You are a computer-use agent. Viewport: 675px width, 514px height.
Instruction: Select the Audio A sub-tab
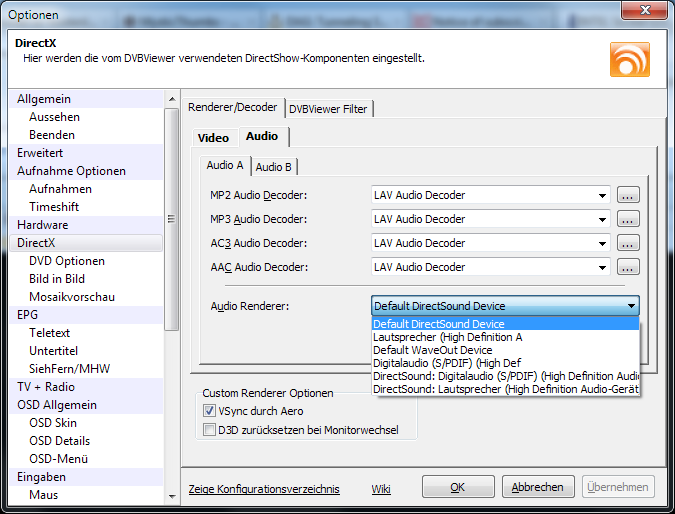pyautogui.click(x=225, y=165)
